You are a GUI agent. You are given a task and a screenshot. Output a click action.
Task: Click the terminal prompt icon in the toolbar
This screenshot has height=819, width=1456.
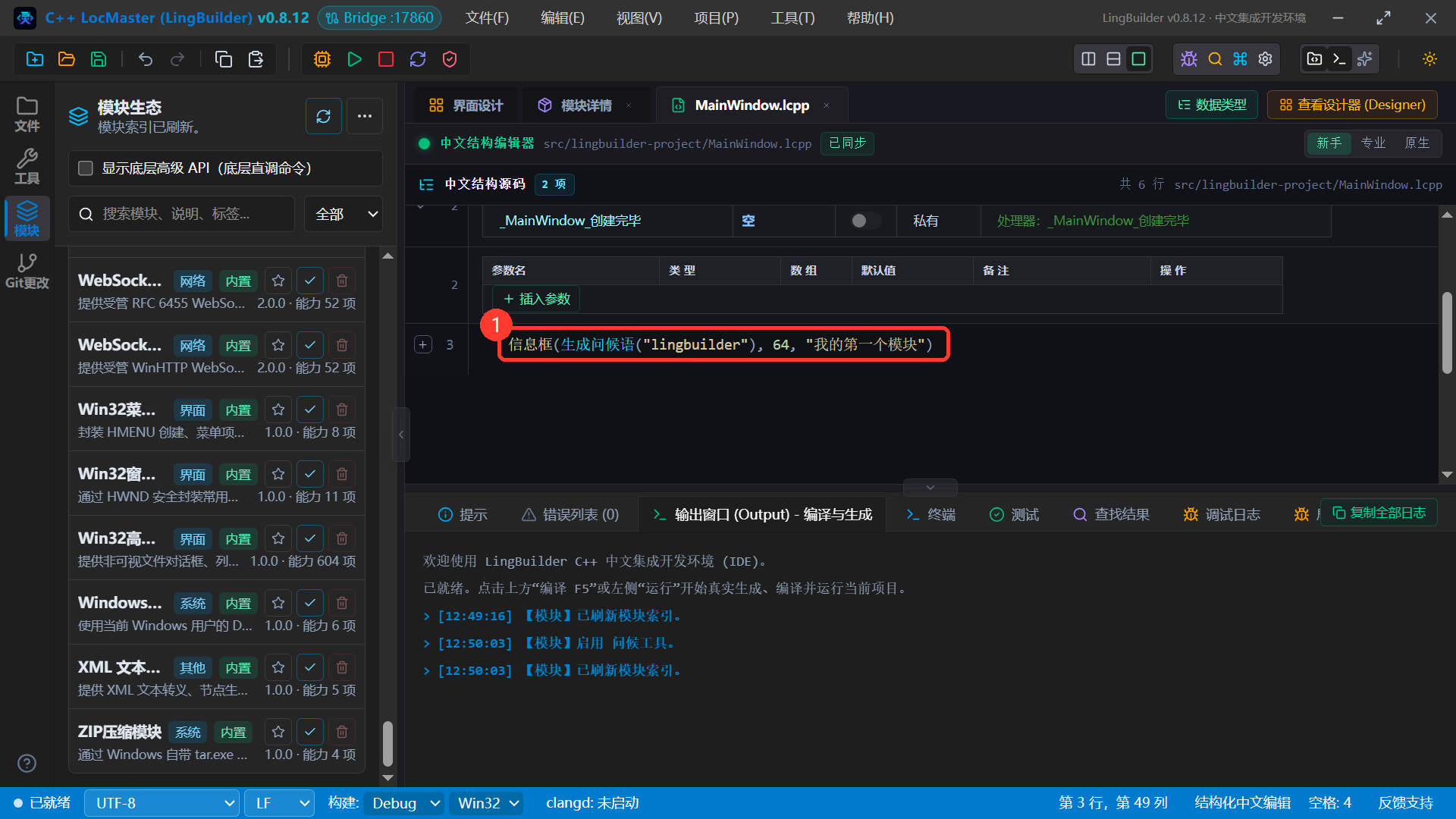[1340, 59]
